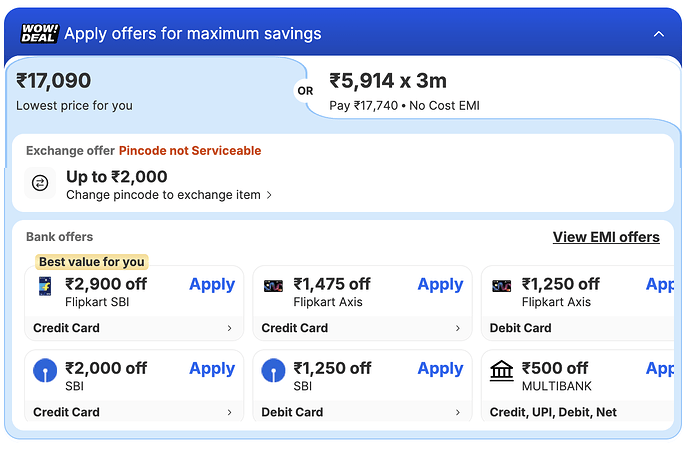This screenshot has width=690, height=453.
Task: Apply the ₹1,250 off SBI debit card offer
Action: [x=440, y=368]
